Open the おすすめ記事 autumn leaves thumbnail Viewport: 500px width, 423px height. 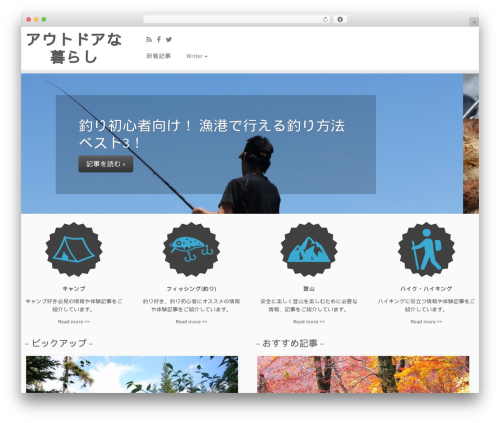[363, 374]
